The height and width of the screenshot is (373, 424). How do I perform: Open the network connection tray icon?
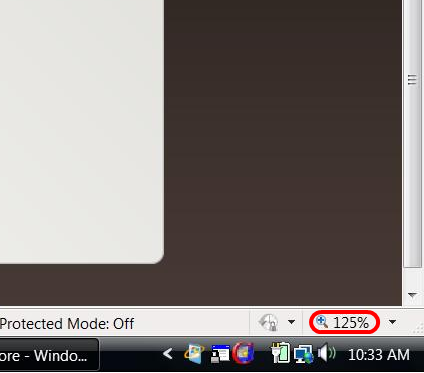tap(304, 354)
